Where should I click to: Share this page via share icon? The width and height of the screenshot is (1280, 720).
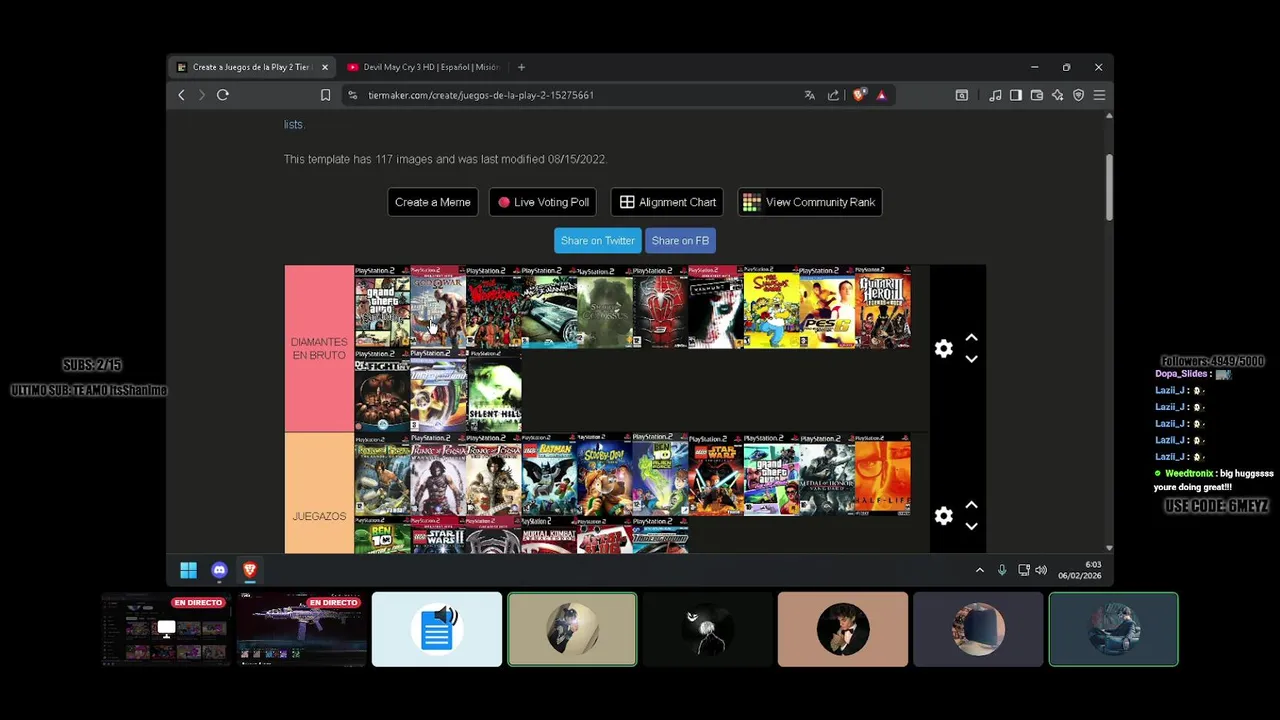coord(833,95)
